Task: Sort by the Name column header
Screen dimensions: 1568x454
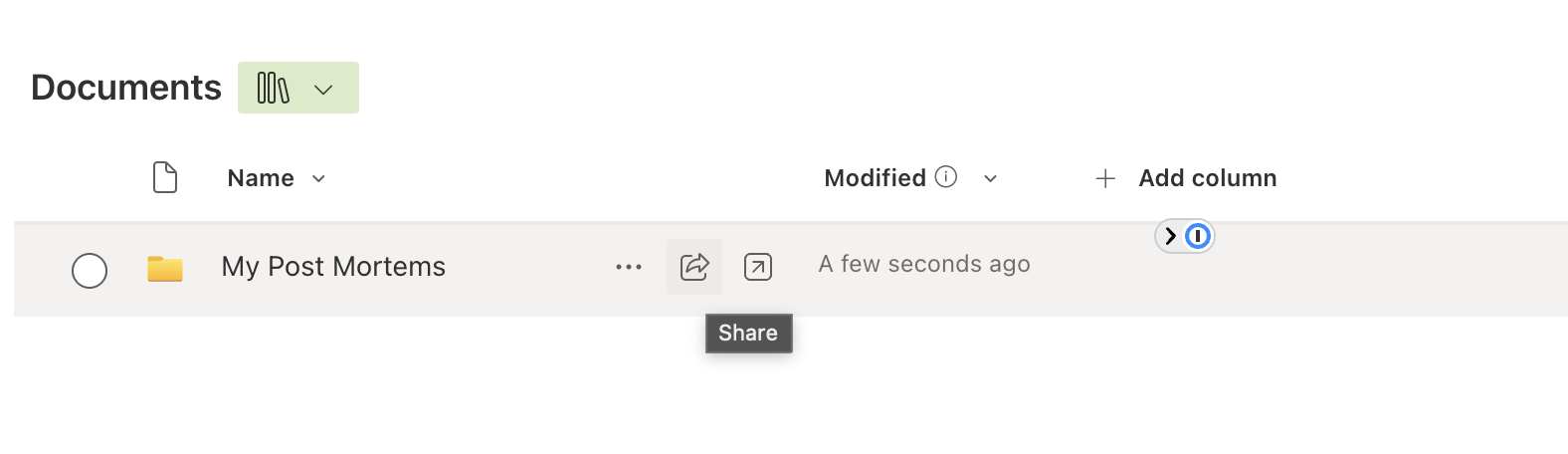Action: pyautogui.click(x=261, y=178)
